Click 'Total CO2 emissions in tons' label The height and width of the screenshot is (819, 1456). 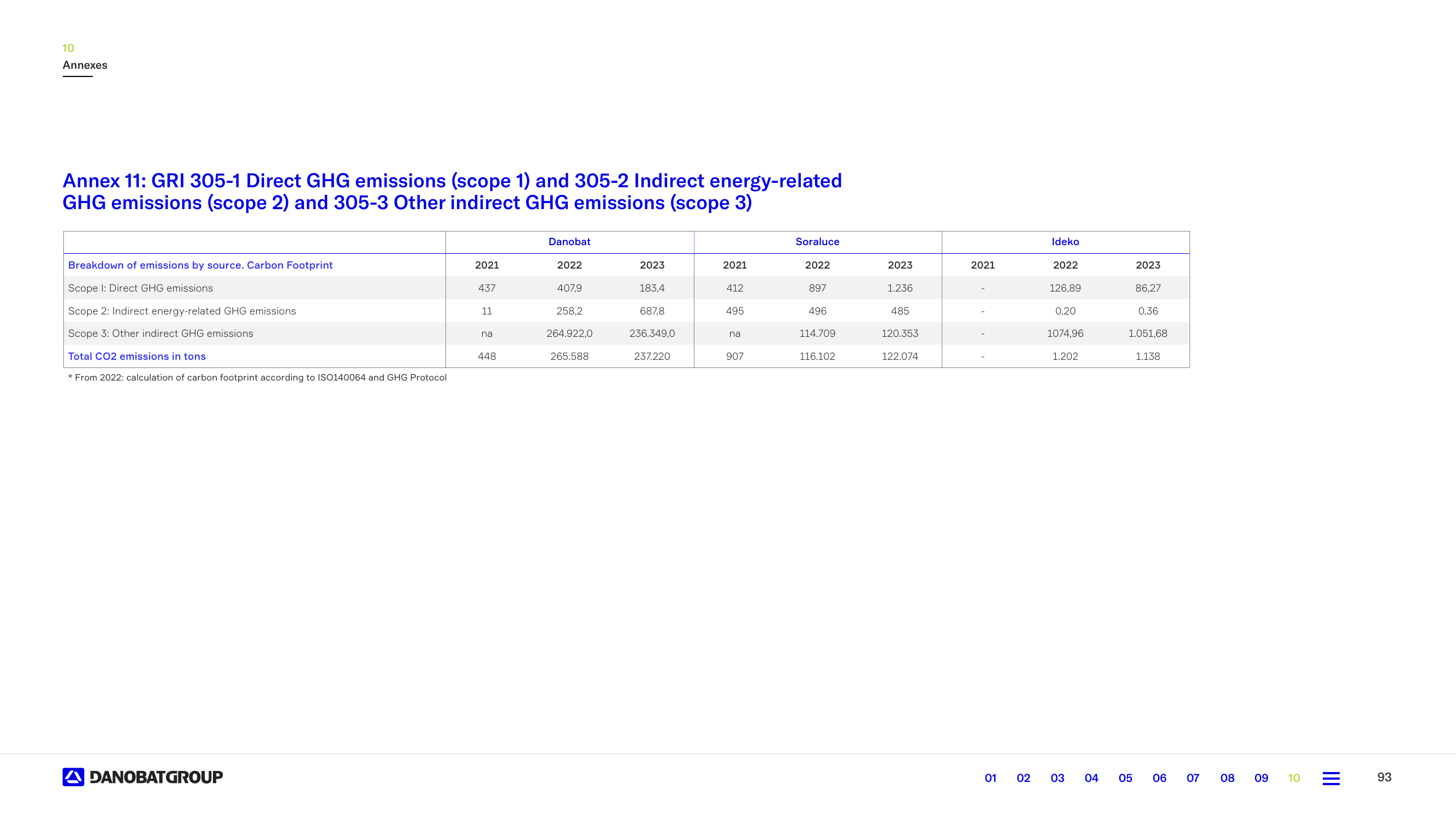[137, 357]
